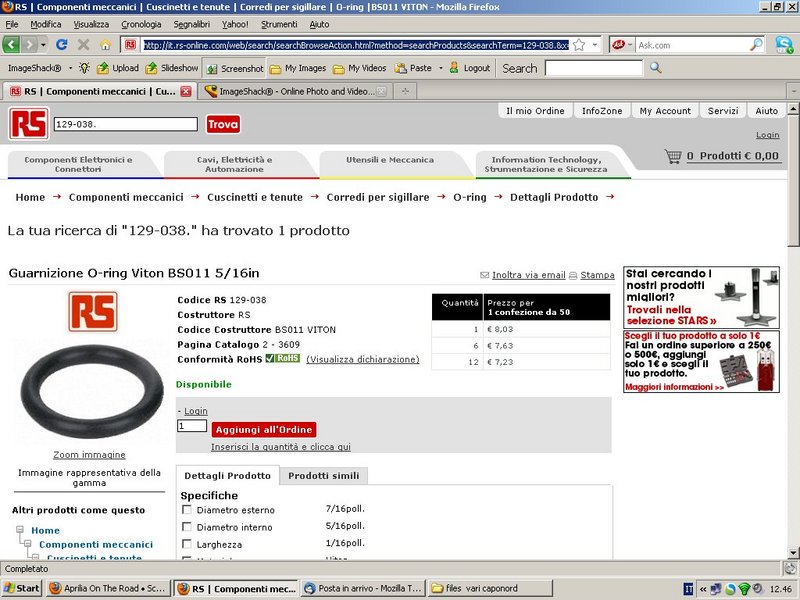Open My Videos on ImageShack toolbar
Image resolution: width=800 pixels, height=600 pixels.
[360, 68]
